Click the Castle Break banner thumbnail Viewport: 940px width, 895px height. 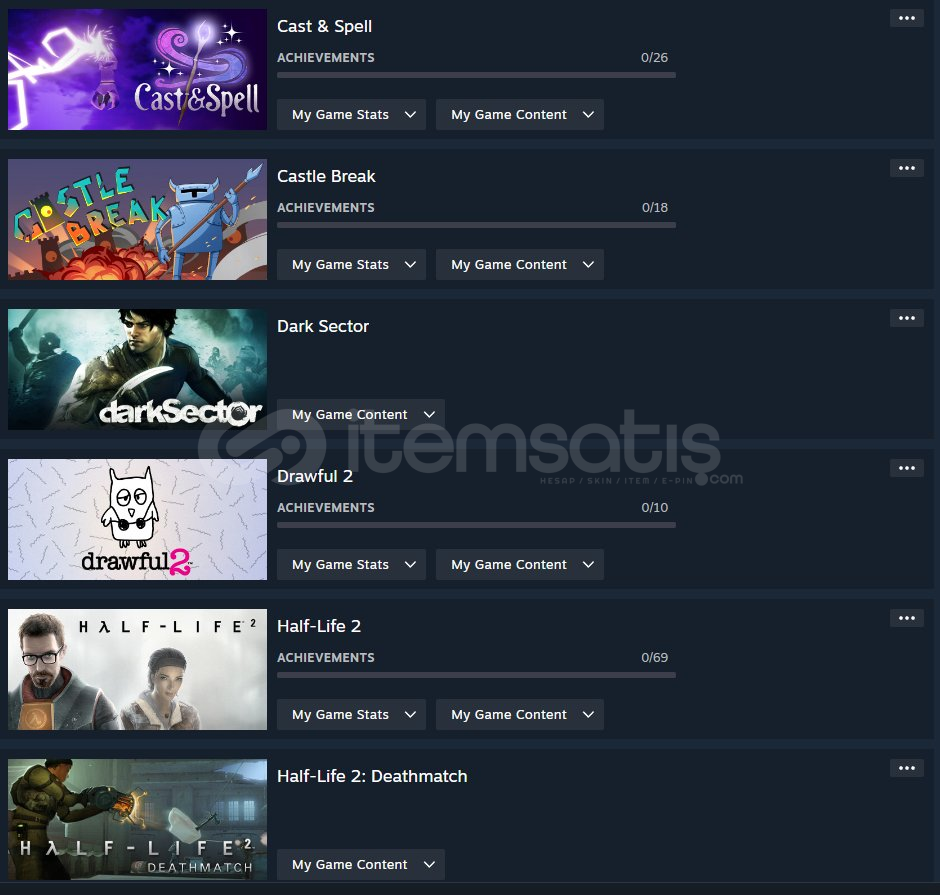[x=137, y=219]
